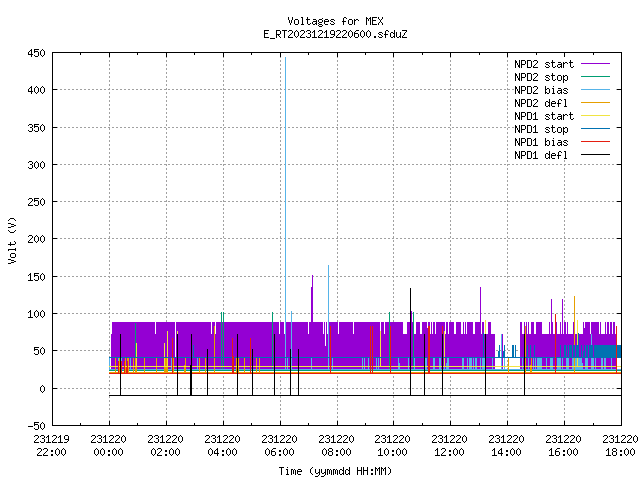Click the '231220 10:00' time tick label

click(x=393, y=446)
